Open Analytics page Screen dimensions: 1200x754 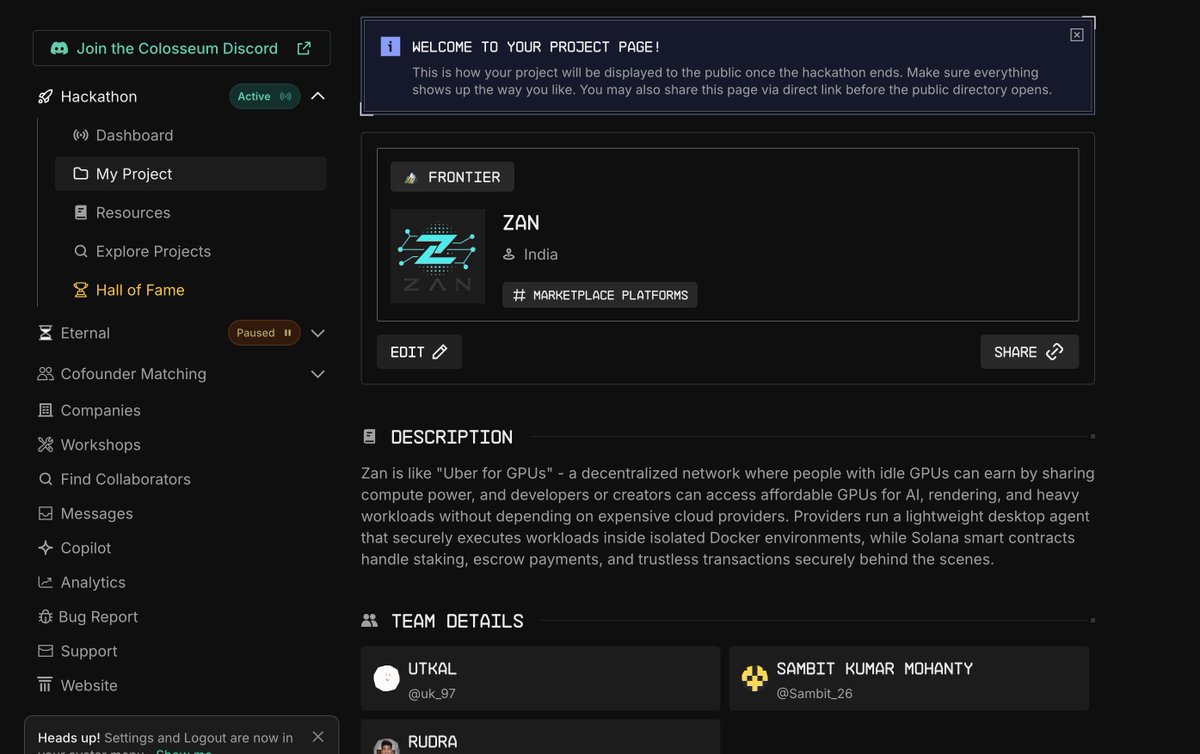[93, 583]
